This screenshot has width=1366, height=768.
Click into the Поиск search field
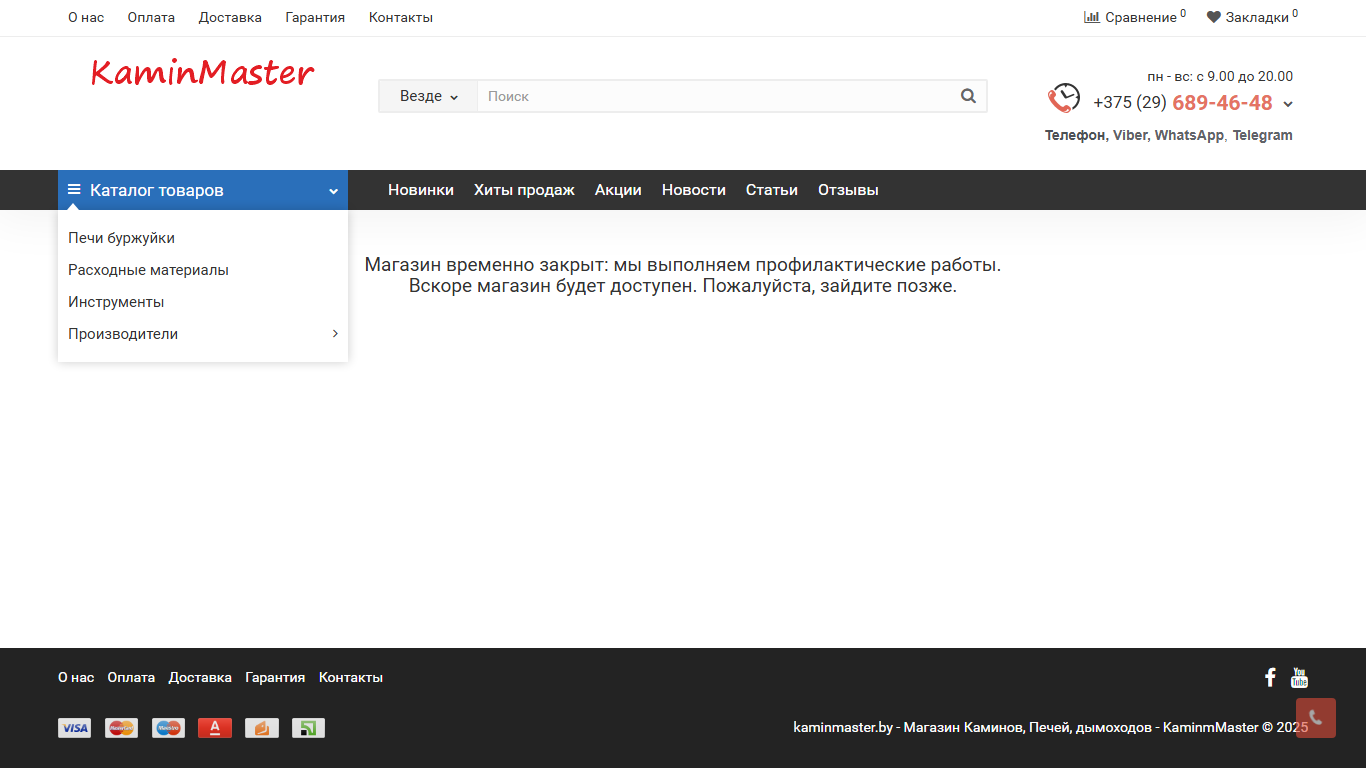tap(714, 96)
